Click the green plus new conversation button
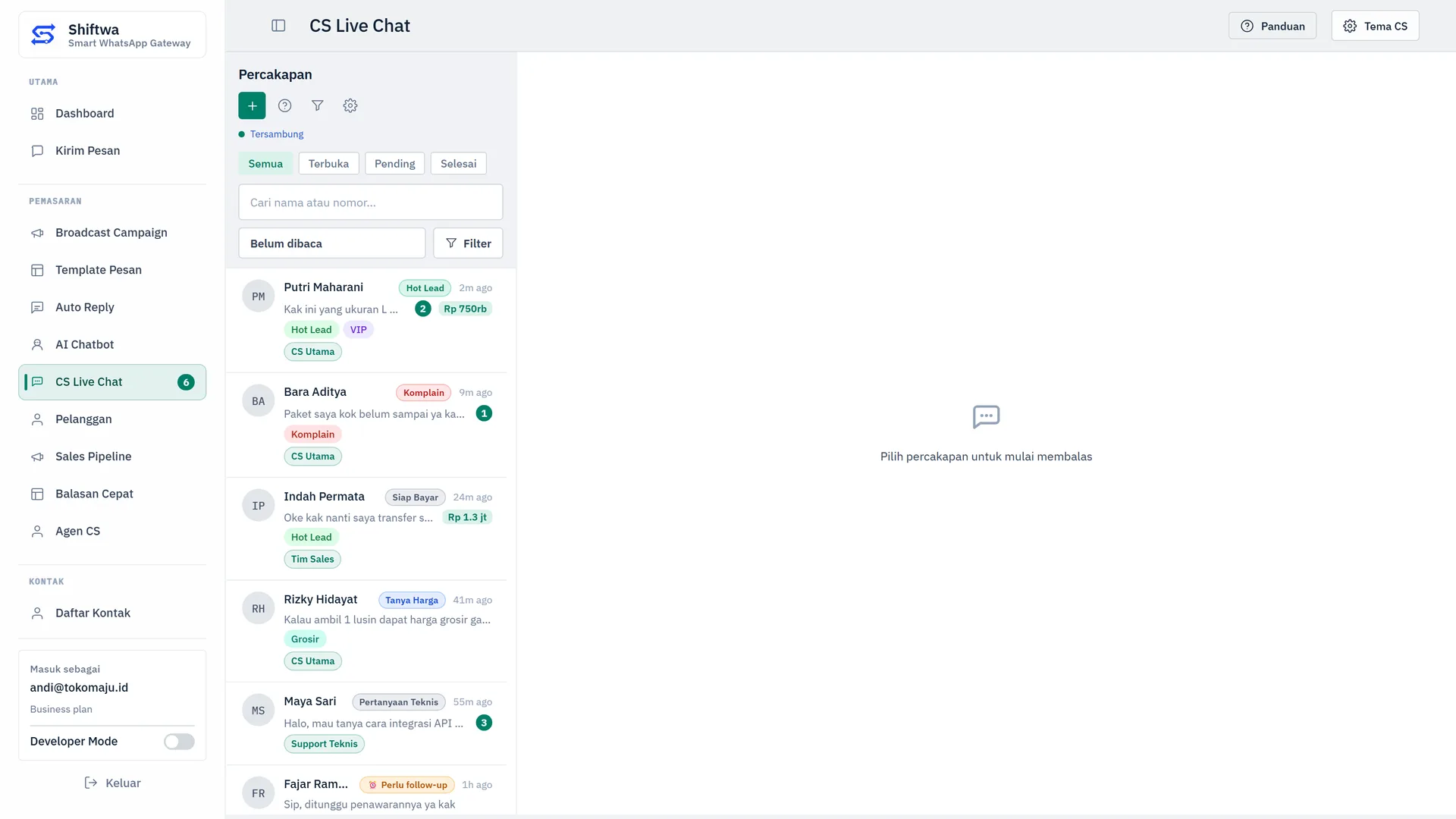1456x819 pixels. coord(252,105)
